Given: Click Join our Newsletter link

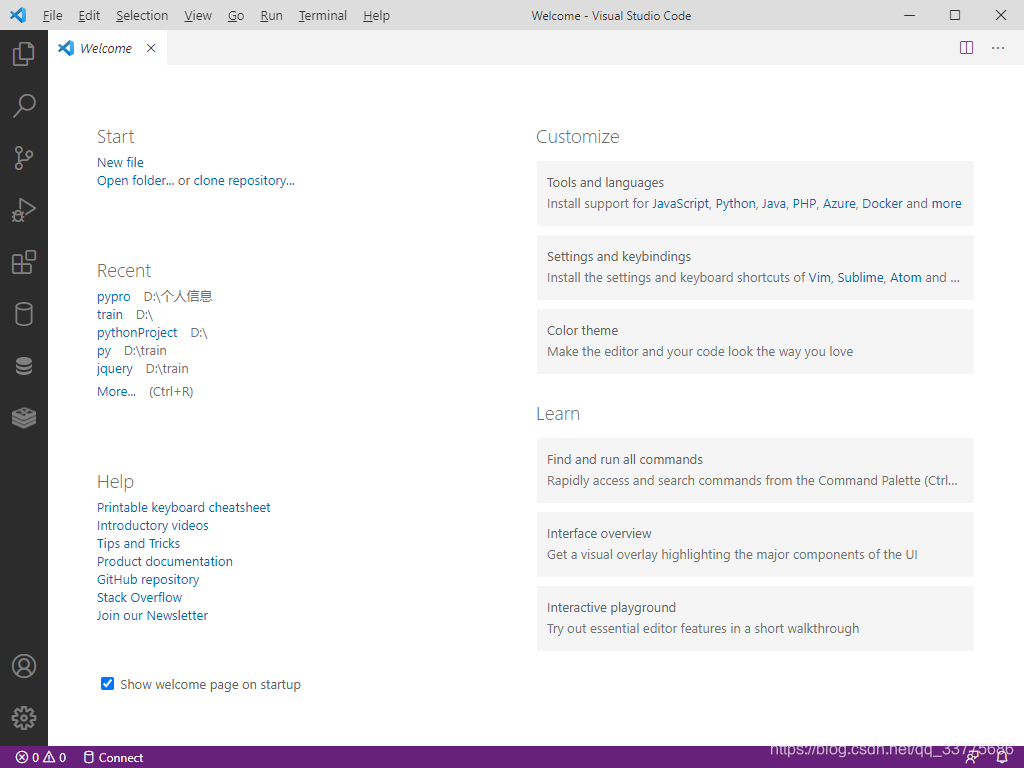Looking at the screenshot, I should 152,616.
